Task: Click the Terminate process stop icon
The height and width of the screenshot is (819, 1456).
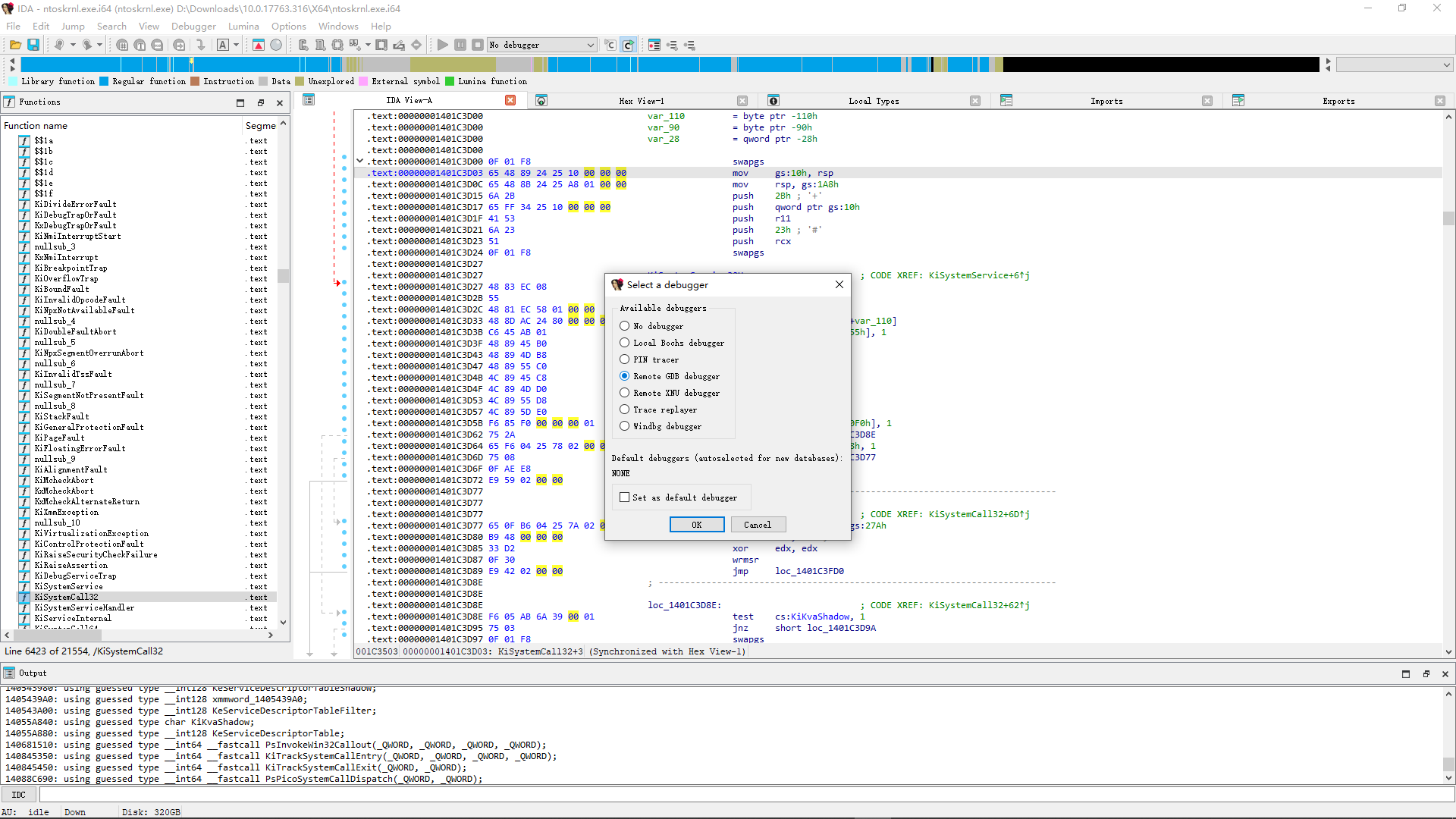Action: [x=478, y=45]
